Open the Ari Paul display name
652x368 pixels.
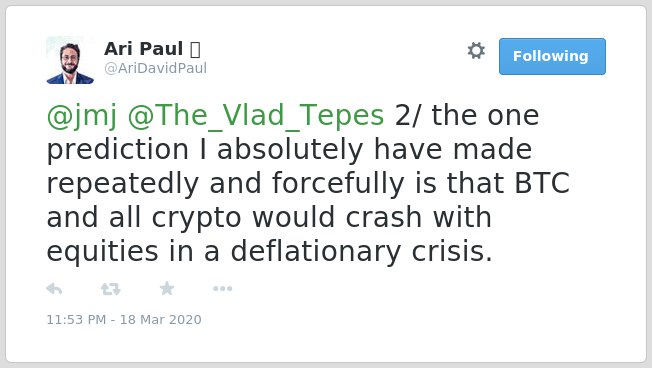pos(143,49)
